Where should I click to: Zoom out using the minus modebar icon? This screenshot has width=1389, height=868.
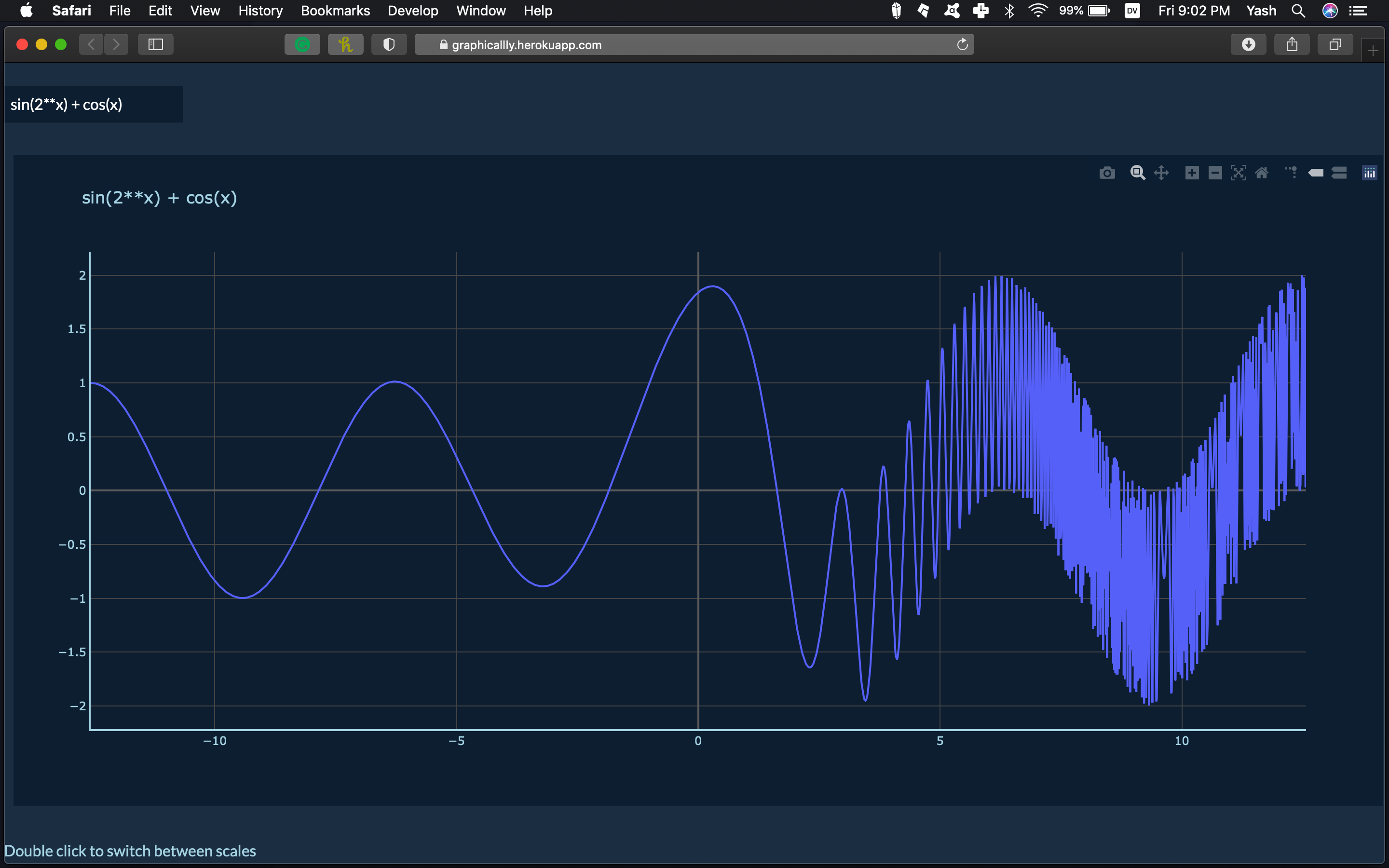1215,173
